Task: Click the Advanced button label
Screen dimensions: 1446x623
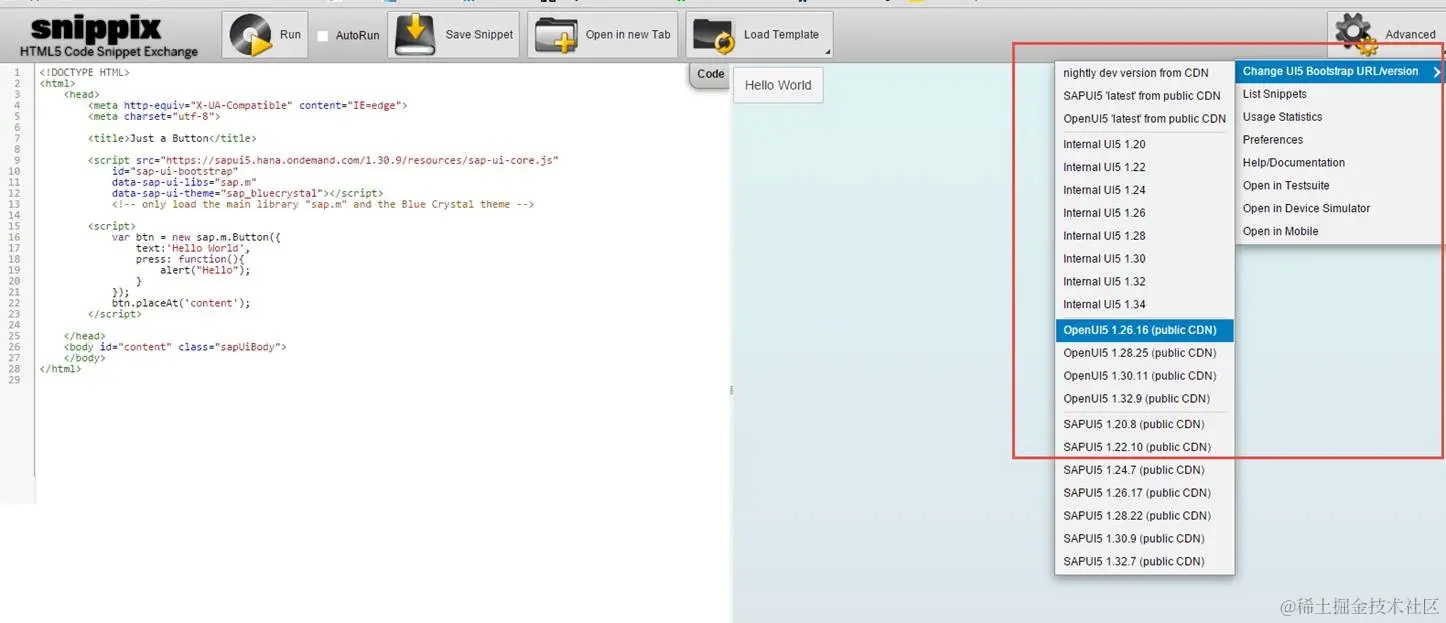Action: tap(1410, 35)
